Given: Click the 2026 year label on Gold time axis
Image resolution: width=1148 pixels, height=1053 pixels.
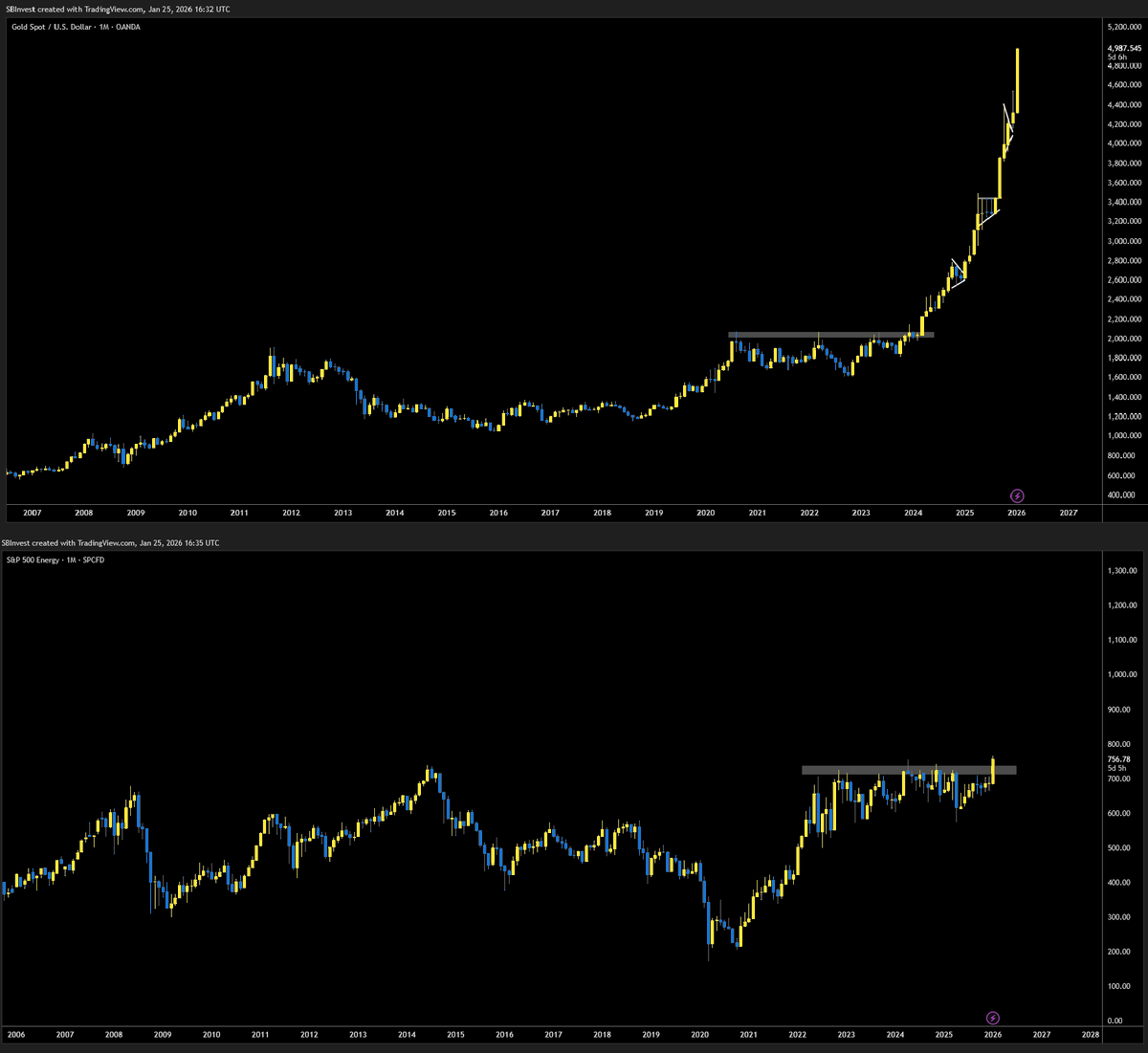Looking at the screenshot, I should (1014, 514).
